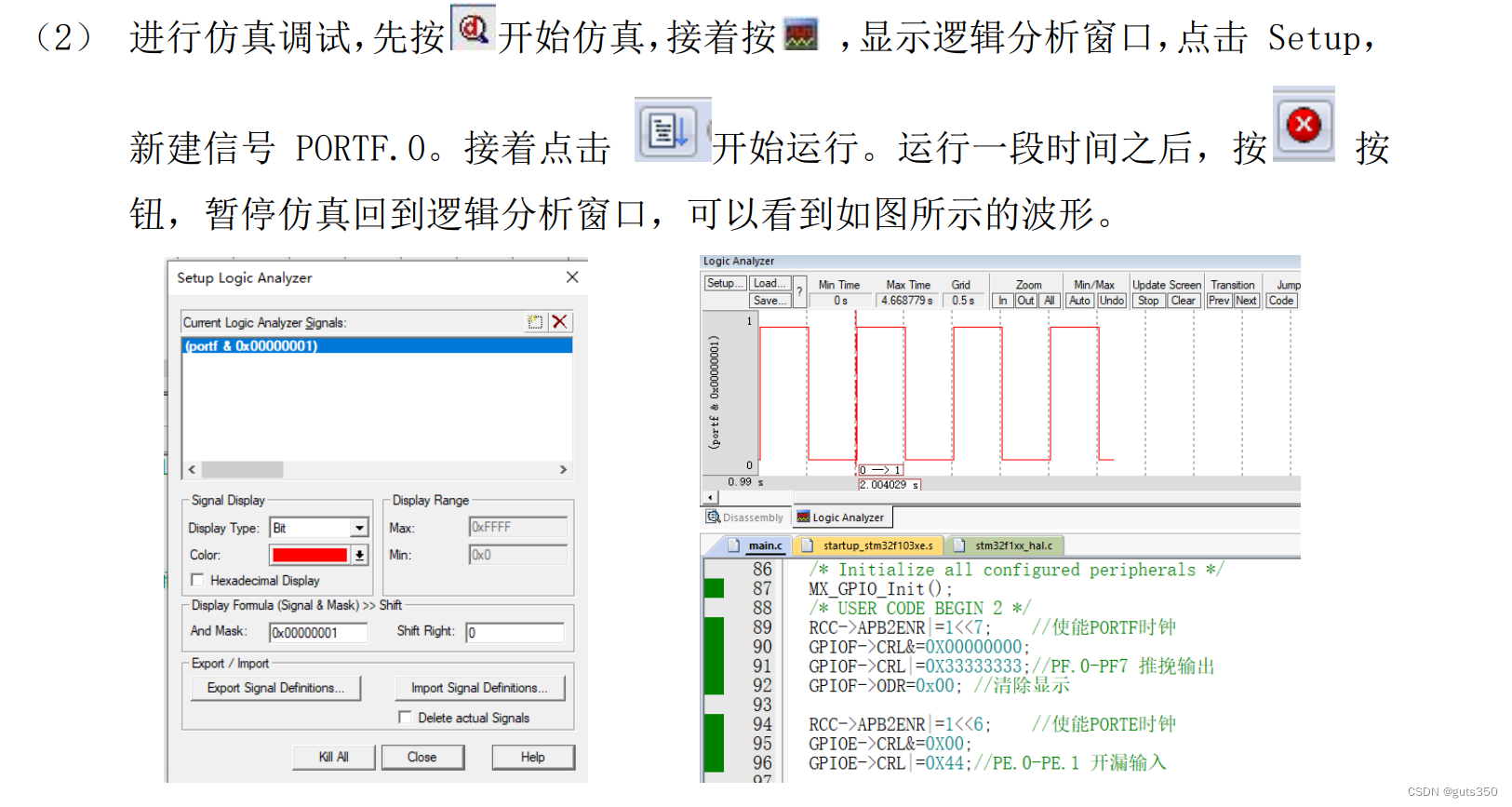Click Export Signal Definitions button
The image size is (1512, 807).
[275, 688]
